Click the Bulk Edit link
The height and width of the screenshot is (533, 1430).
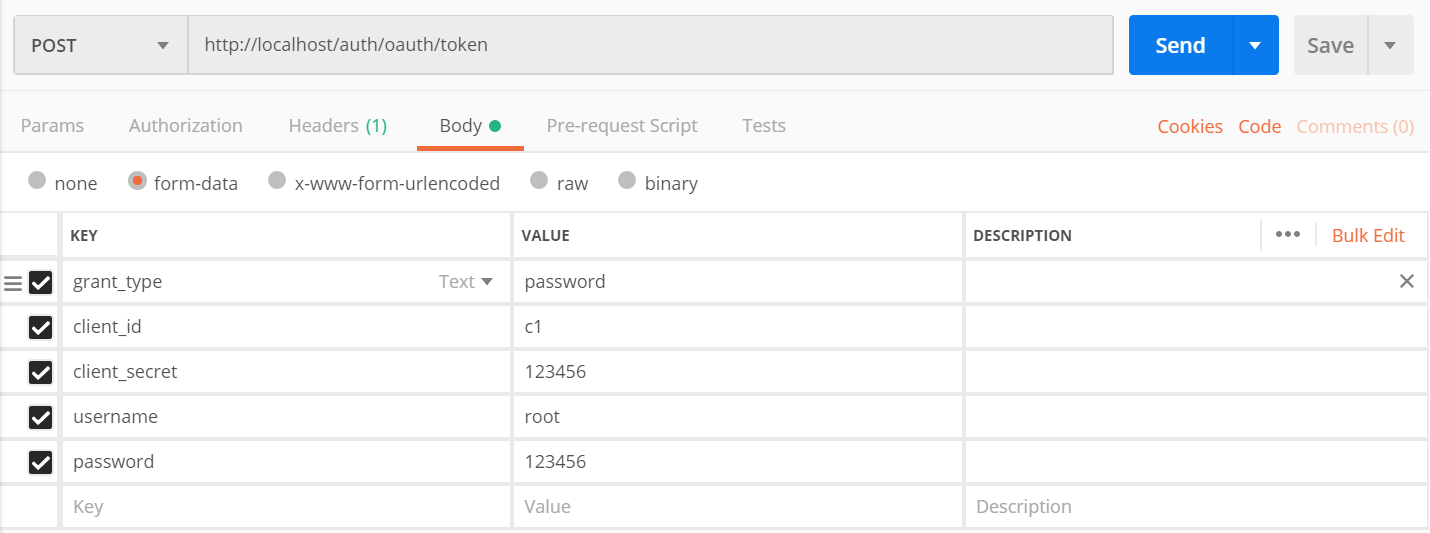[x=1368, y=236]
